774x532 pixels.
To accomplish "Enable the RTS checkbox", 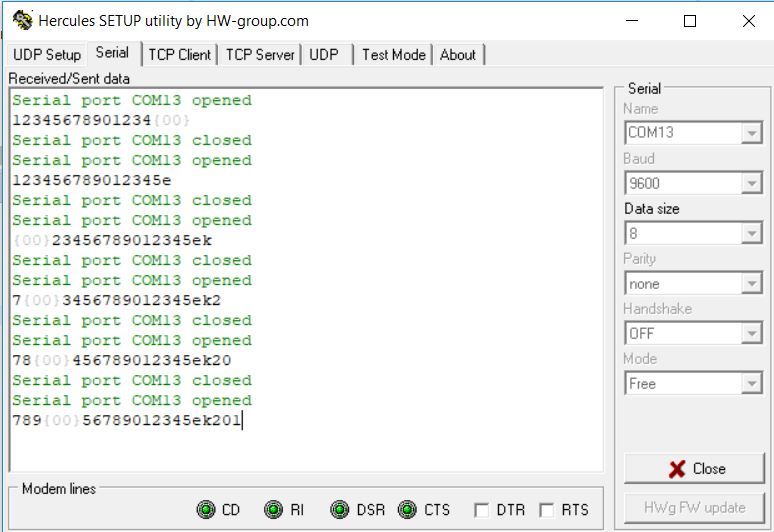I will pyautogui.click(x=546, y=510).
